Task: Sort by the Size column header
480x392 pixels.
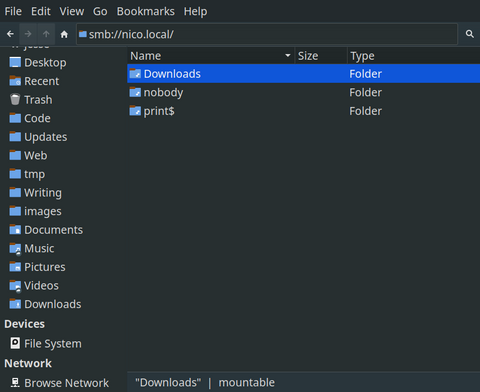Action: [x=321, y=56]
